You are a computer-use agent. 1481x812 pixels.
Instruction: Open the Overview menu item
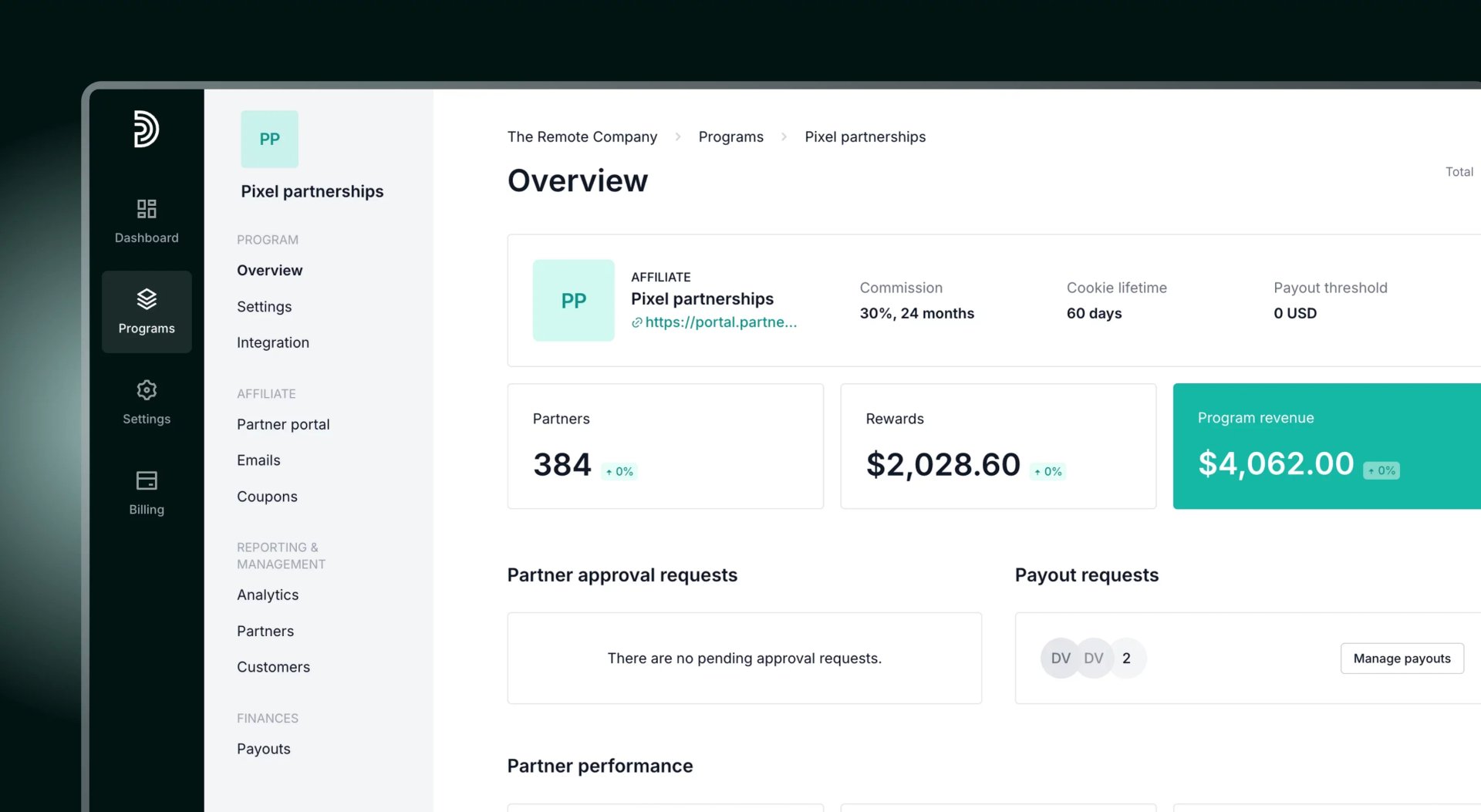[269, 271]
